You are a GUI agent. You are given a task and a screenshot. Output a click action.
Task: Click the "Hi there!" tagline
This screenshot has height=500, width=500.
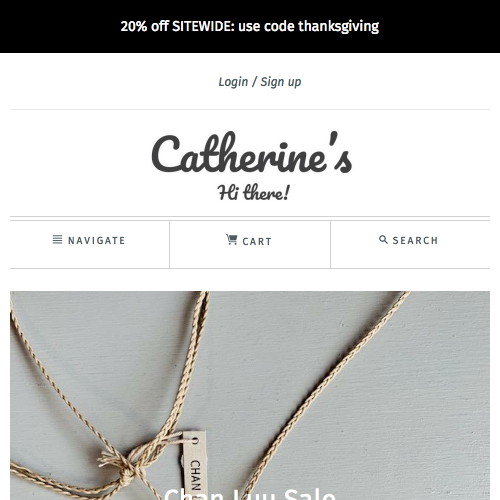(253, 192)
